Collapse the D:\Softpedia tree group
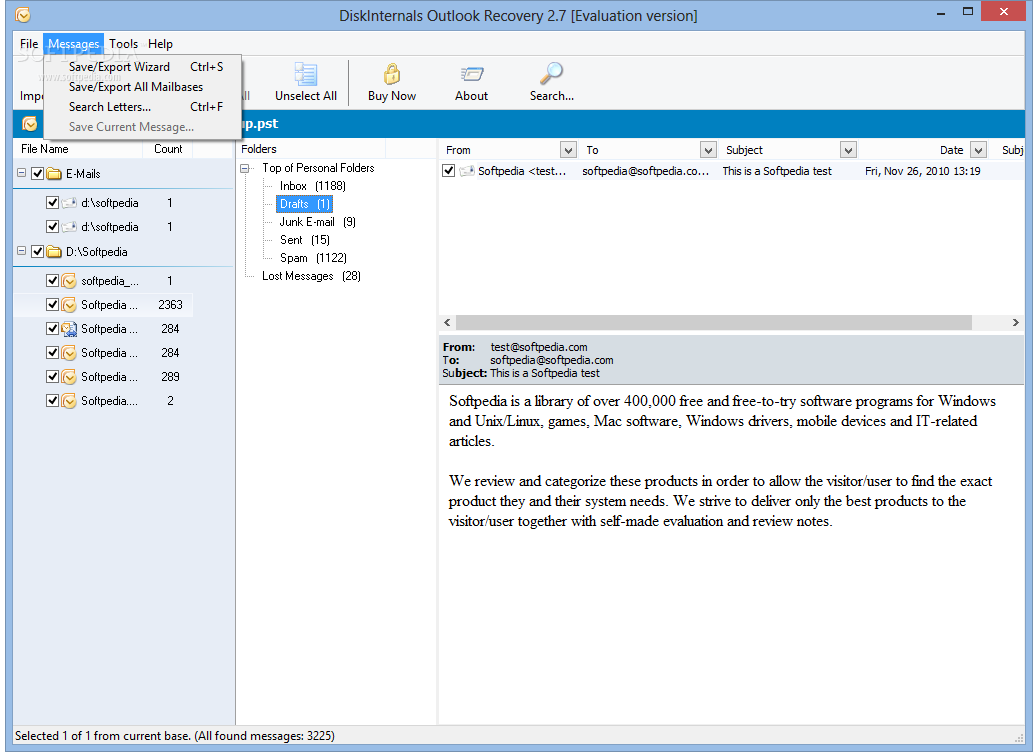The height and width of the screenshot is (752, 1033). click(21, 251)
